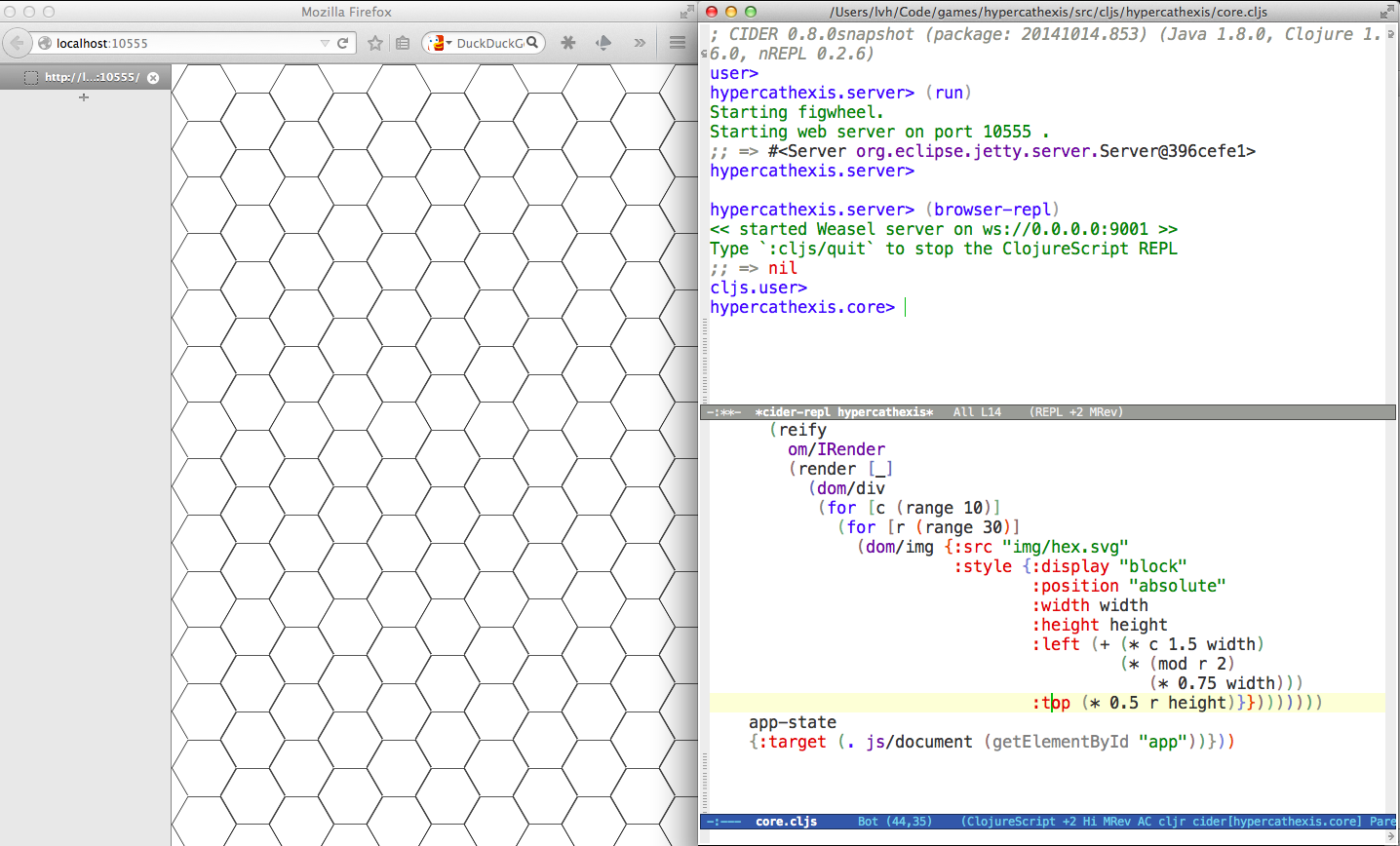
Task: Click the green zoom button of Emacs
Action: 750,12
